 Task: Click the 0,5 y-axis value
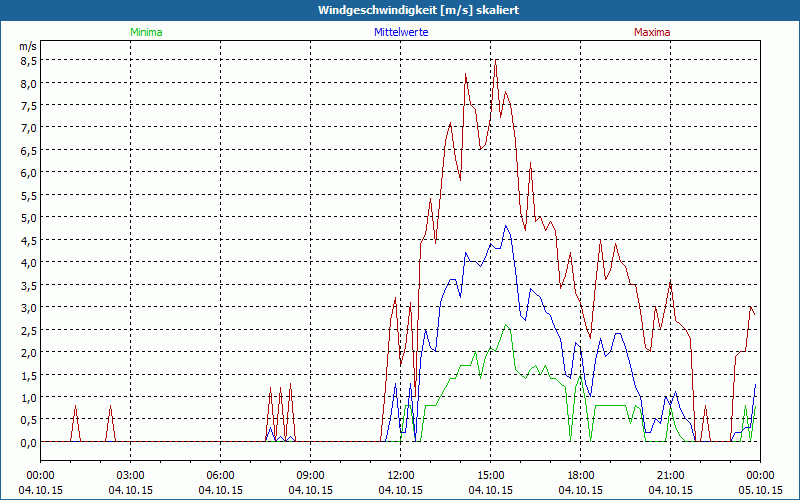tap(28, 420)
